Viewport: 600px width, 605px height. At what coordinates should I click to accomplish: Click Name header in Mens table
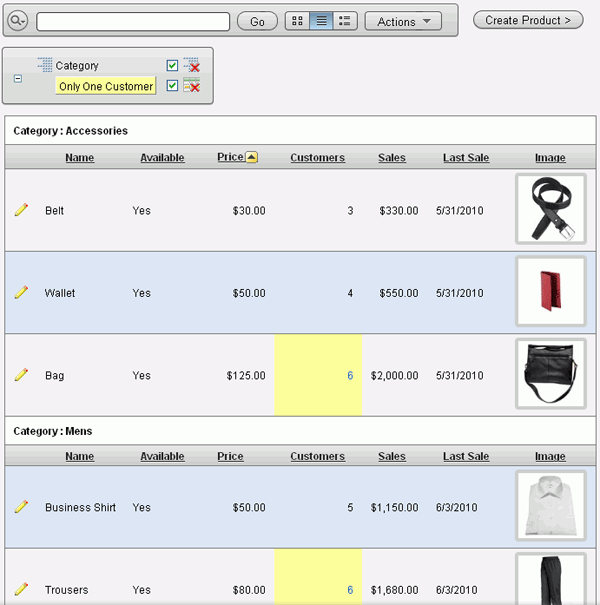(79, 456)
